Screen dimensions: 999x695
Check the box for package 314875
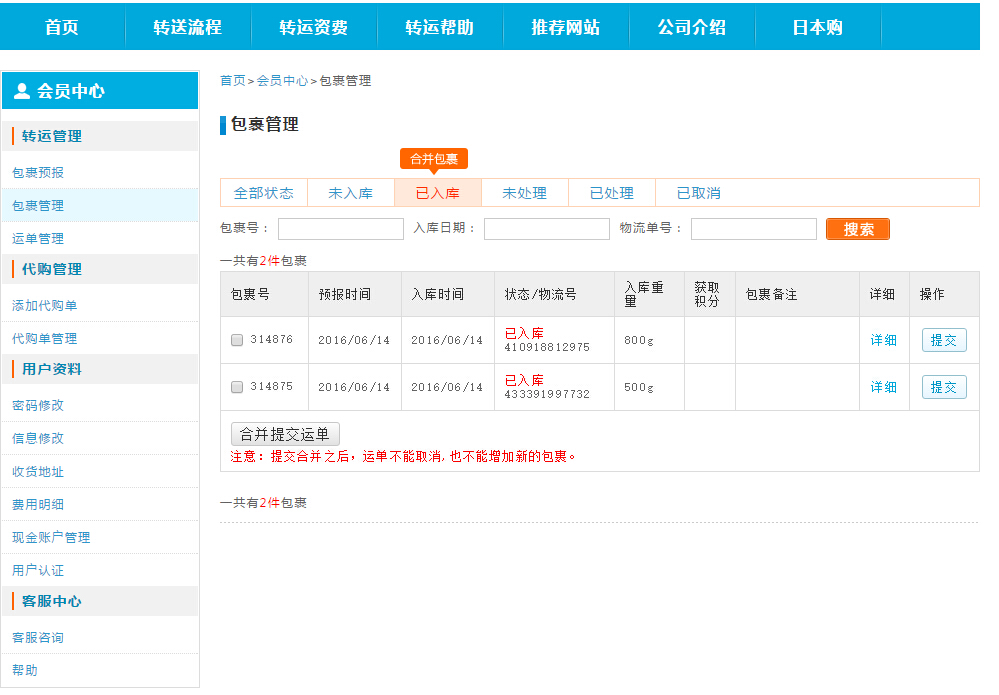click(237, 387)
